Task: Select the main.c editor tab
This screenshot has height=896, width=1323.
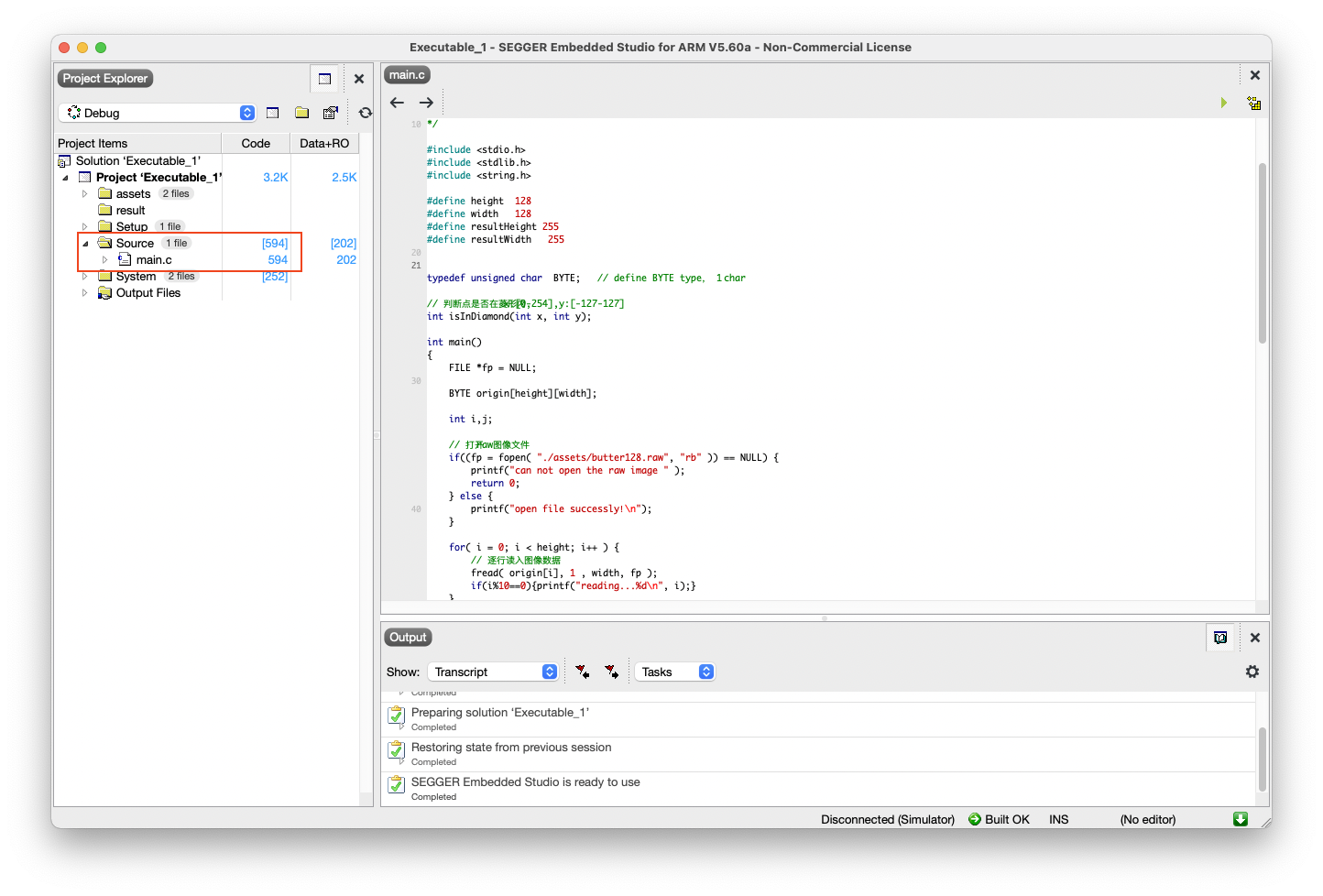Action: tap(407, 75)
